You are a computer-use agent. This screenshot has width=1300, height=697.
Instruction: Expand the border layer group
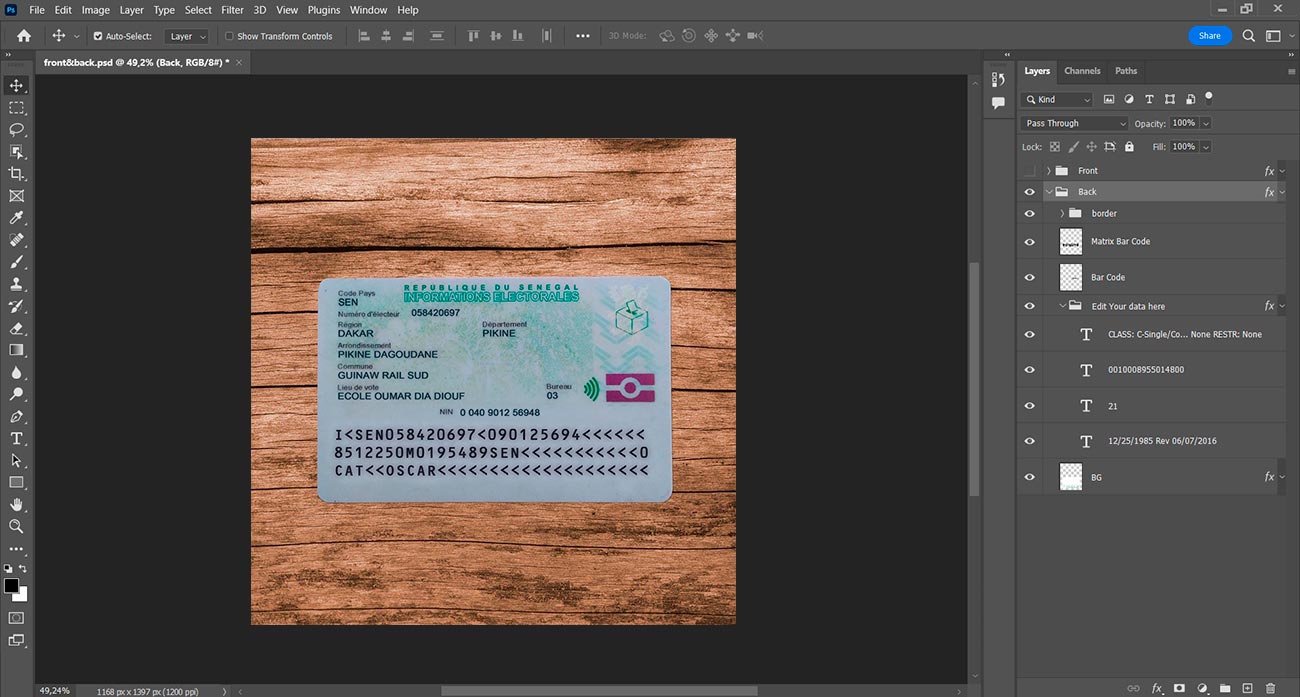click(1062, 213)
